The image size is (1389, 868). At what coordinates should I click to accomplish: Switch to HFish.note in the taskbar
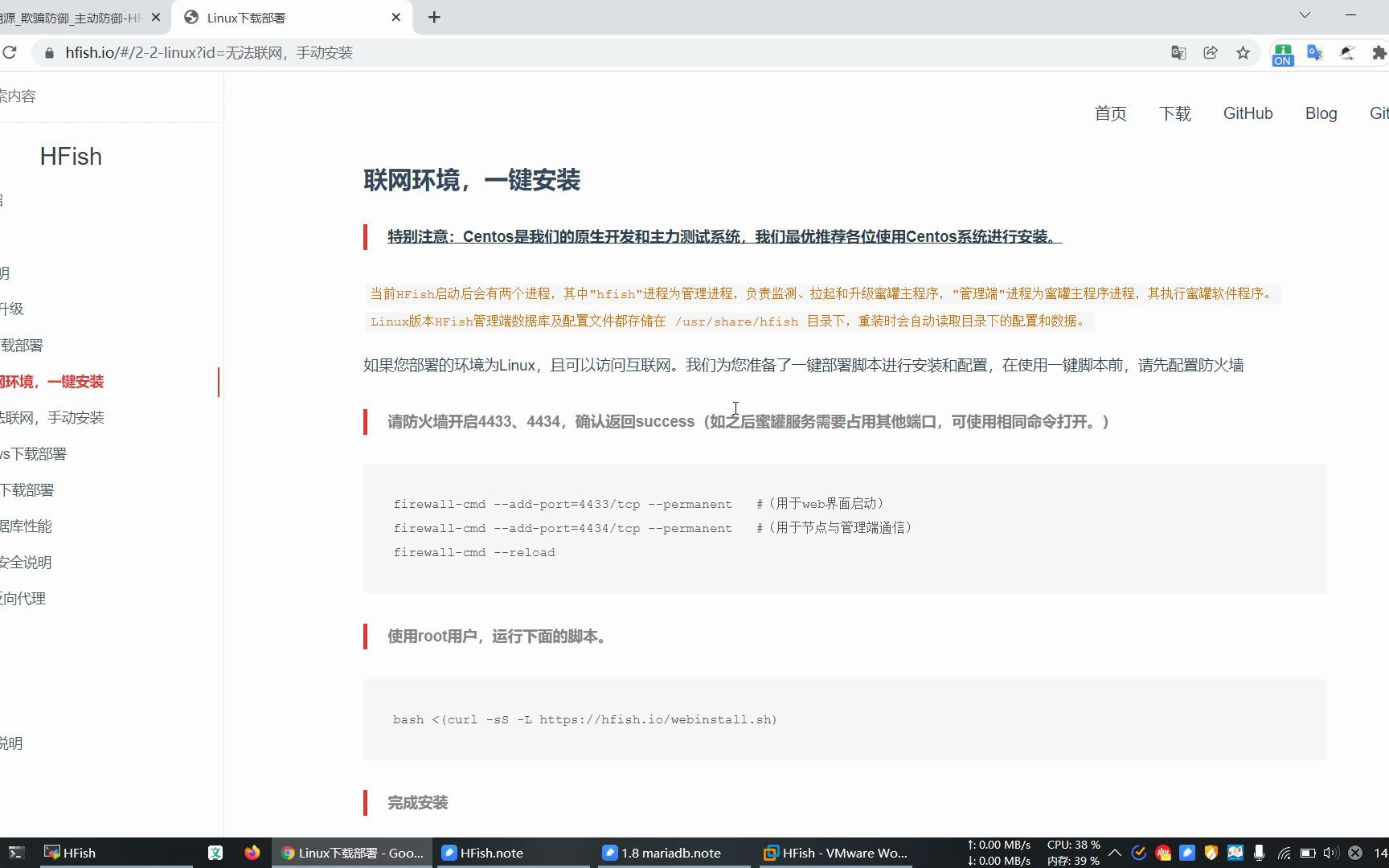coord(512,853)
